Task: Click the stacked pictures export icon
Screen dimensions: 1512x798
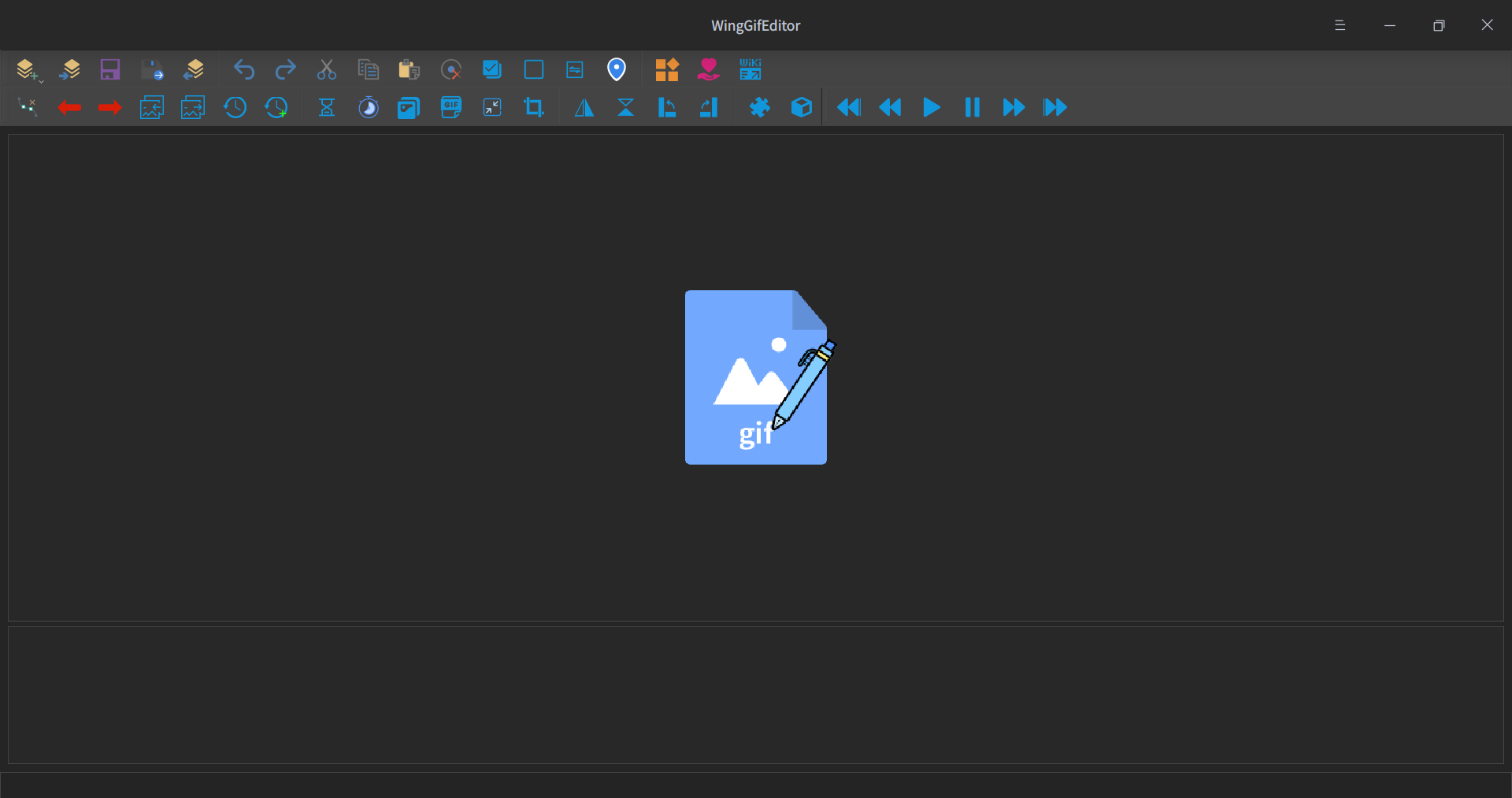Action: click(x=409, y=107)
